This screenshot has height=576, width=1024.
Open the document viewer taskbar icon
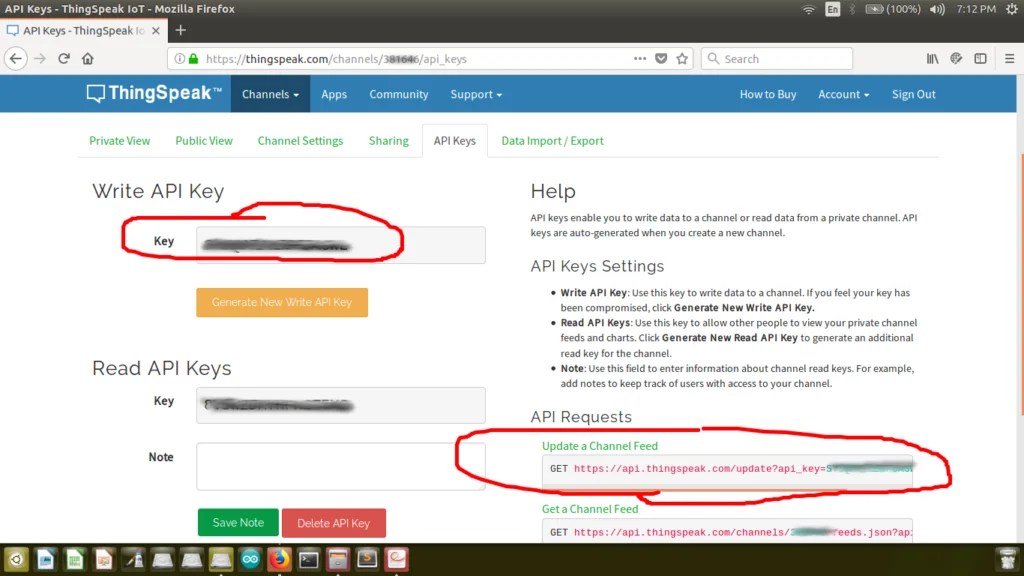(396, 560)
